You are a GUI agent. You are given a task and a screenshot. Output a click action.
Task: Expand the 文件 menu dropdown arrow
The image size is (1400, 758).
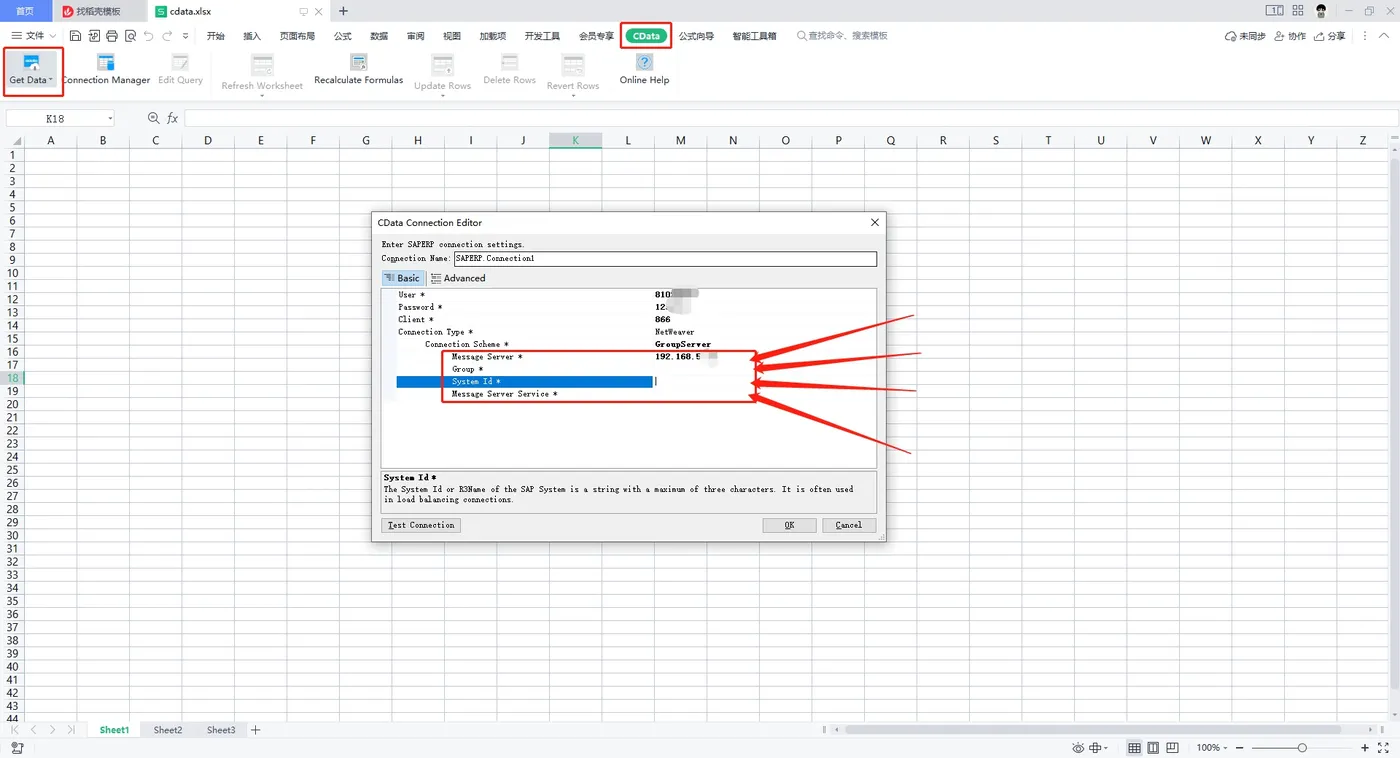(x=53, y=36)
